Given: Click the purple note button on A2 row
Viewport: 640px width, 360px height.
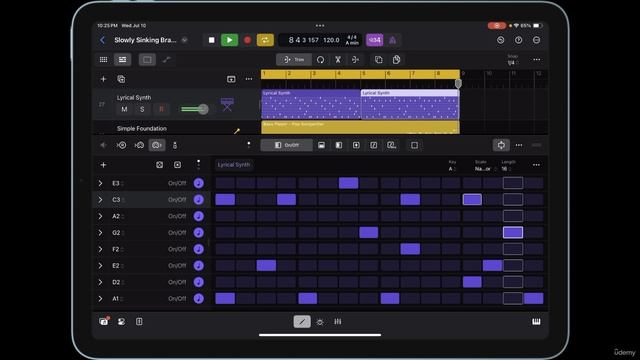Looking at the screenshot, I should point(199,216).
